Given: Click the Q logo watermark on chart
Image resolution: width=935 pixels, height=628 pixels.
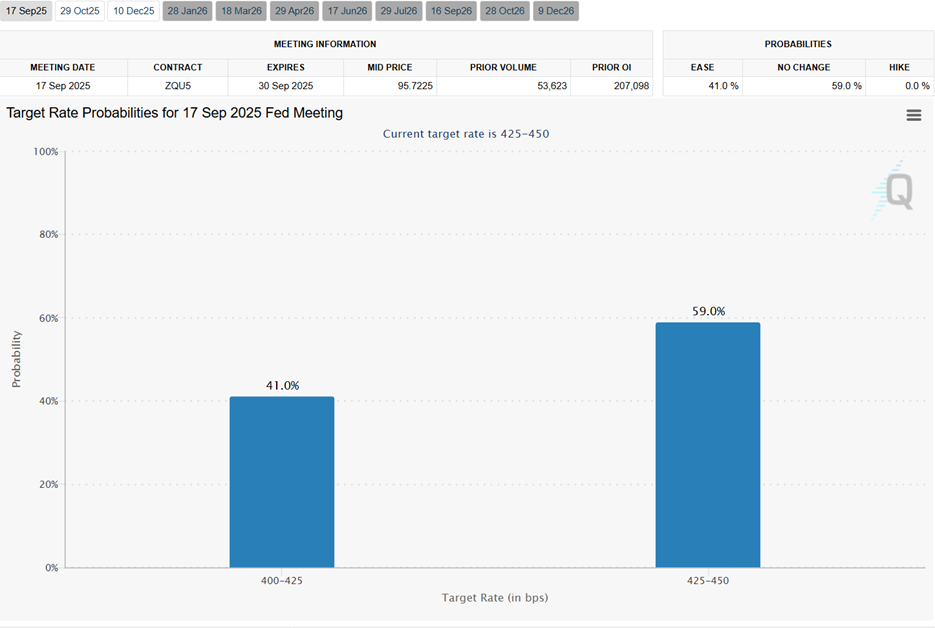Looking at the screenshot, I should pyautogui.click(x=893, y=190).
